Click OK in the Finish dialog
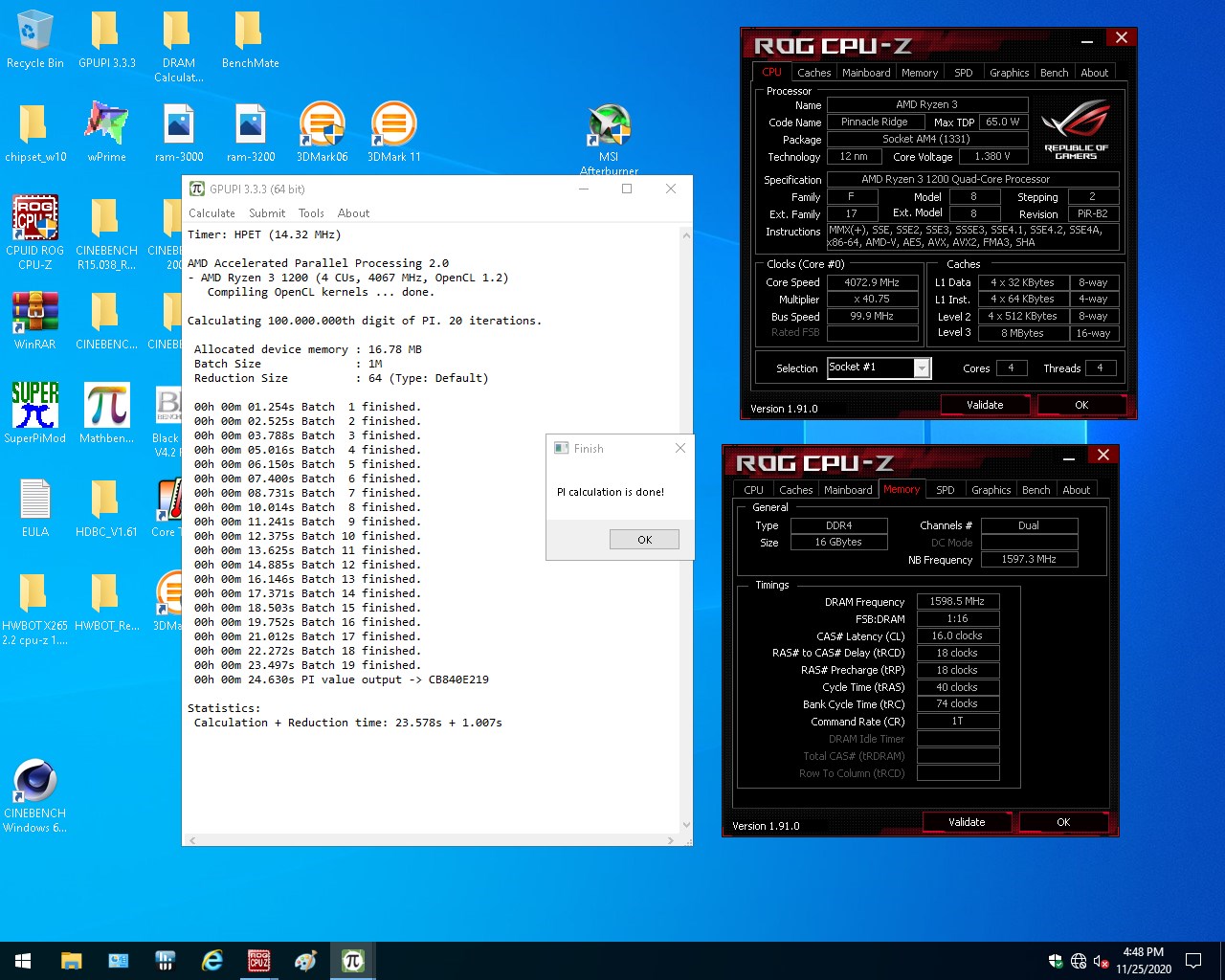The width and height of the screenshot is (1225, 980). (x=644, y=540)
